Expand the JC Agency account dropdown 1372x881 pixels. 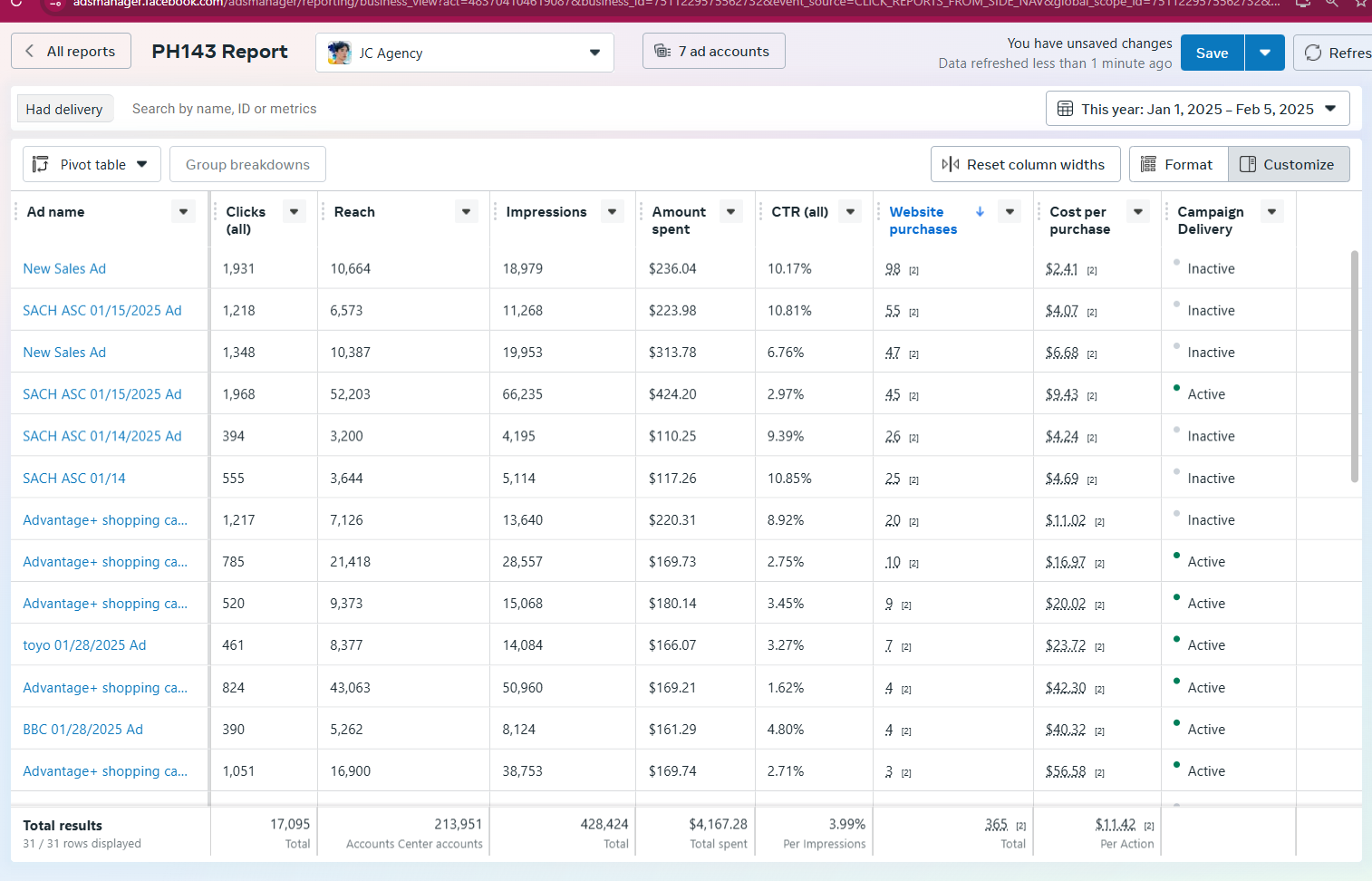click(594, 53)
